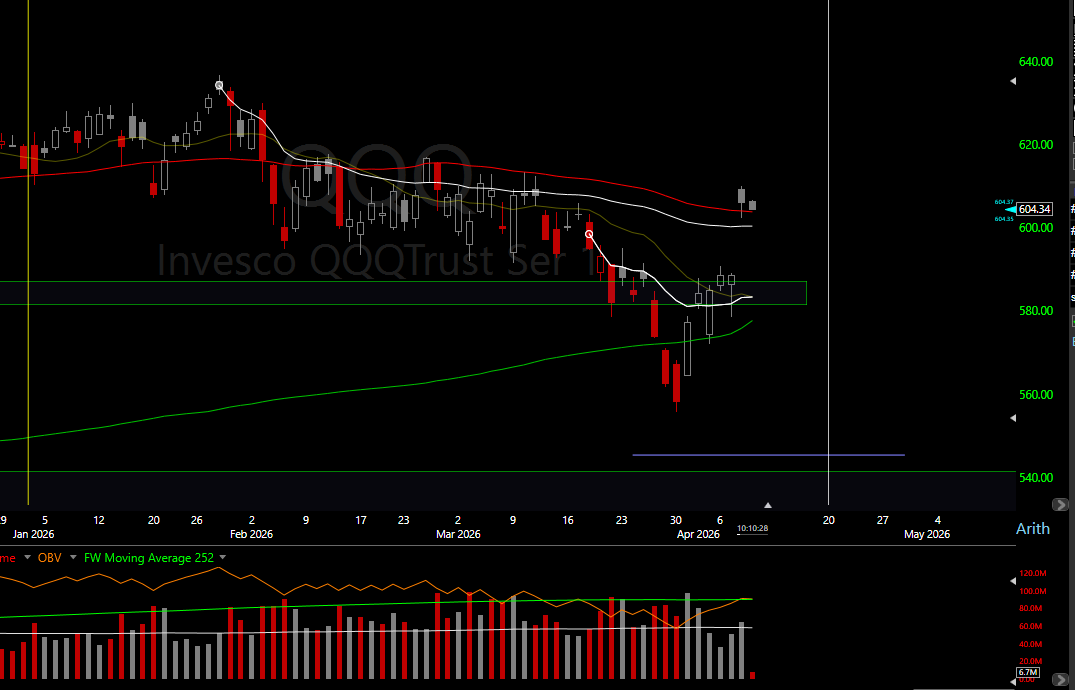Viewport: 1075px width, 690px height.
Task: Select the green rectangle zone at 540
Action: click(507, 490)
